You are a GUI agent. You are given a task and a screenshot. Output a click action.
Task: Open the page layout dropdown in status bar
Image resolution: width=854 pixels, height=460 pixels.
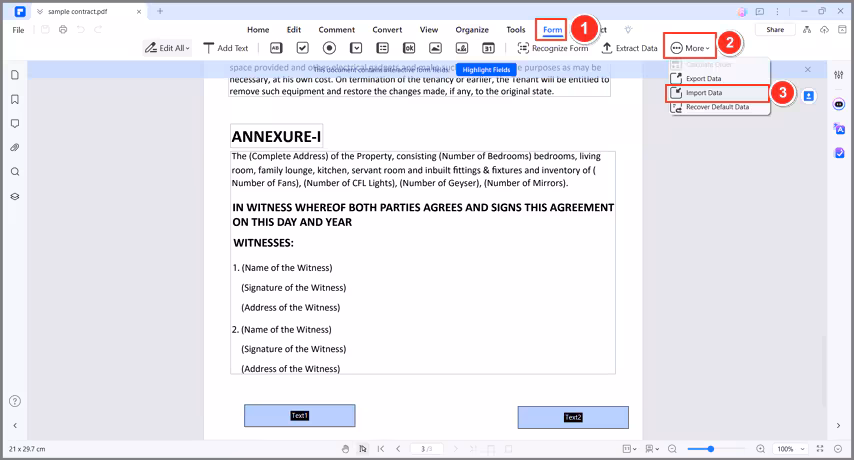point(629,449)
